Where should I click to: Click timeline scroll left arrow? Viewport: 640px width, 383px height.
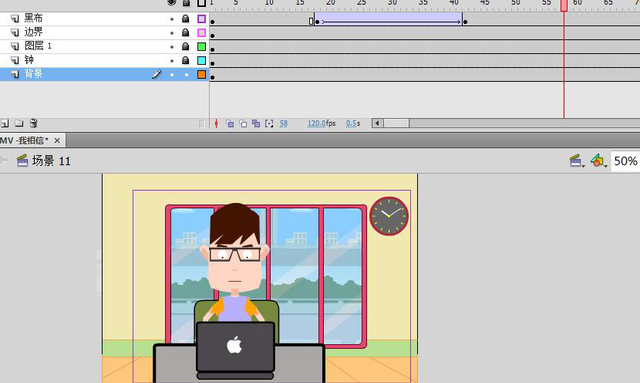[x=378, y=123]
